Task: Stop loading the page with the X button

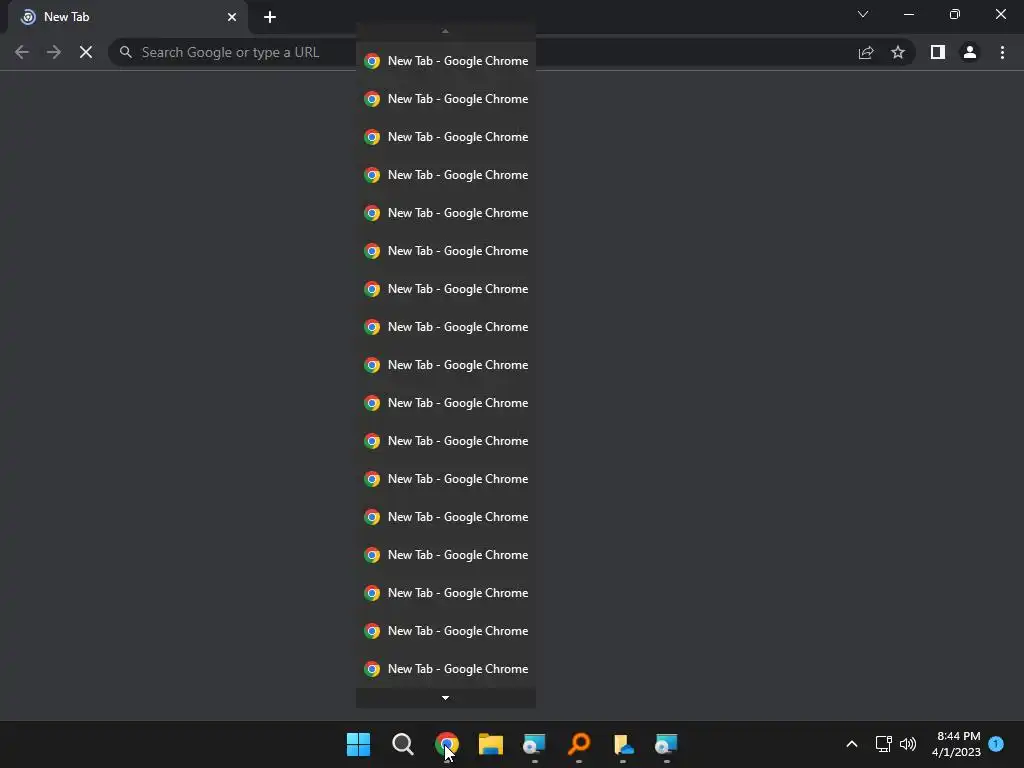Action: click(x=86, y=52)
